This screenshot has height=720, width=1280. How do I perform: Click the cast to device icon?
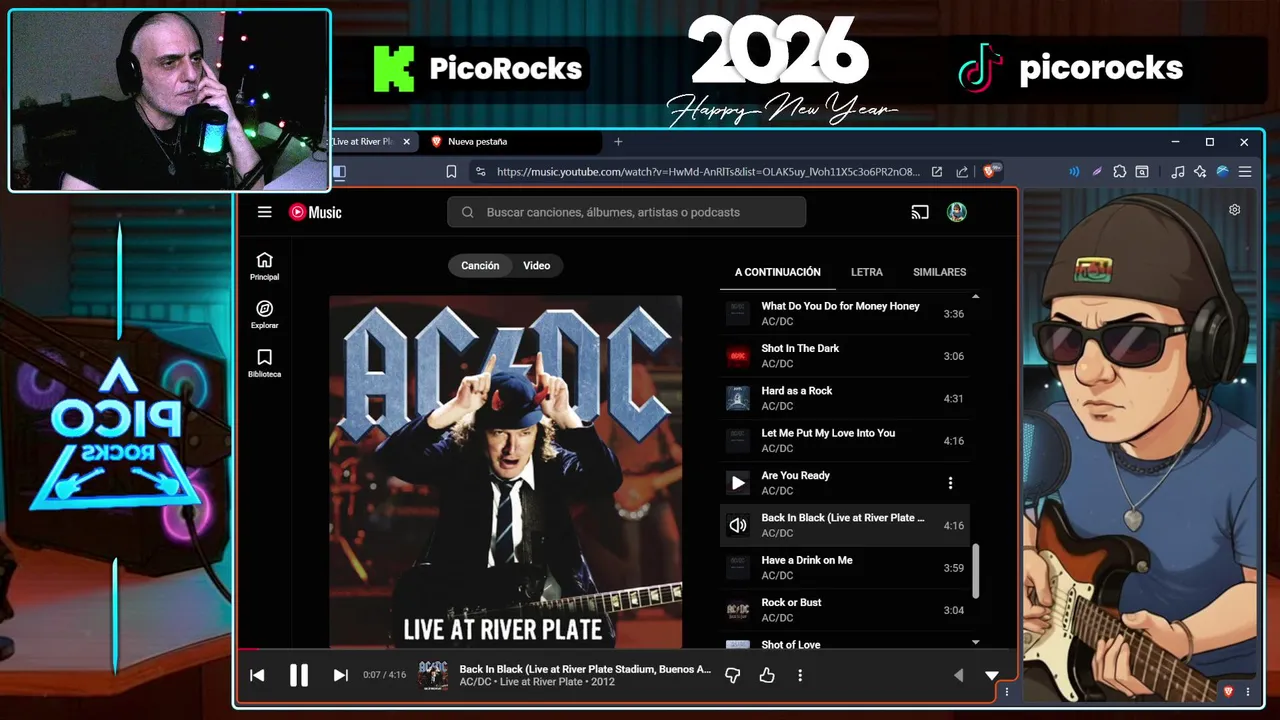tap(920, 212)
